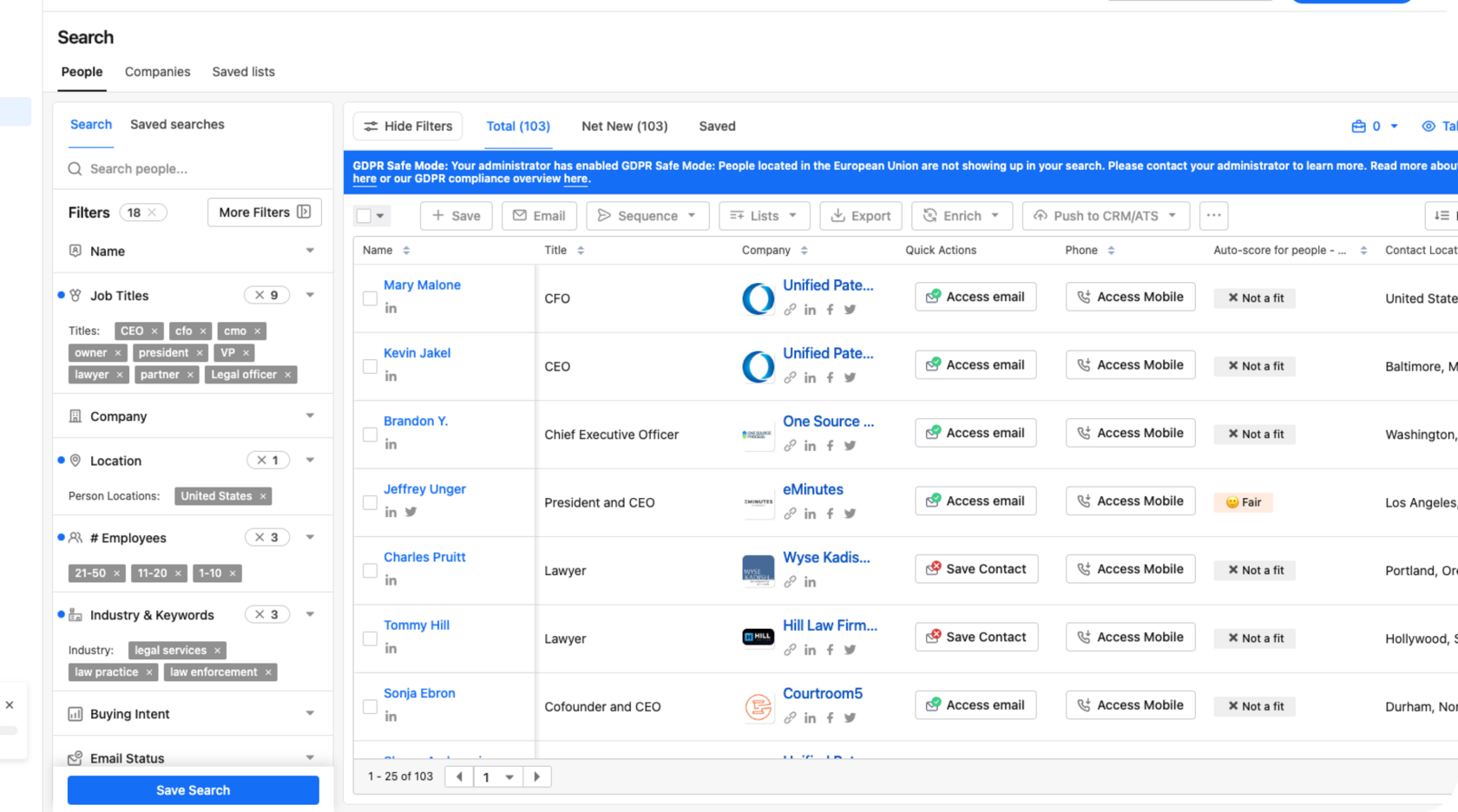Switch to the Saved results tab
This screenshot has height=812, width=1458.
pos(717,126)
